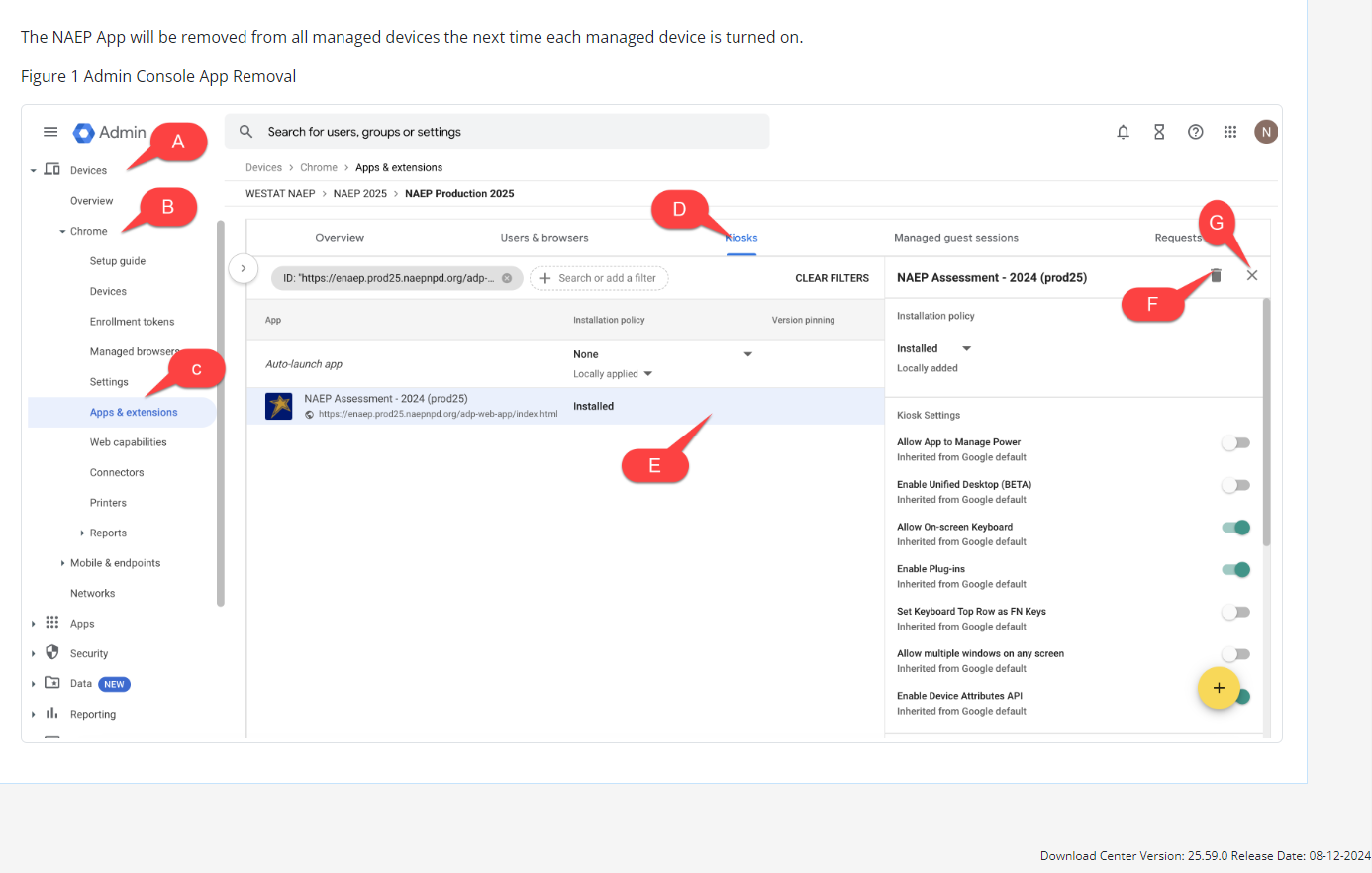The image size is (1372, 873).
Task: Click the Google Admin logo
Action: tap(110, 132)
